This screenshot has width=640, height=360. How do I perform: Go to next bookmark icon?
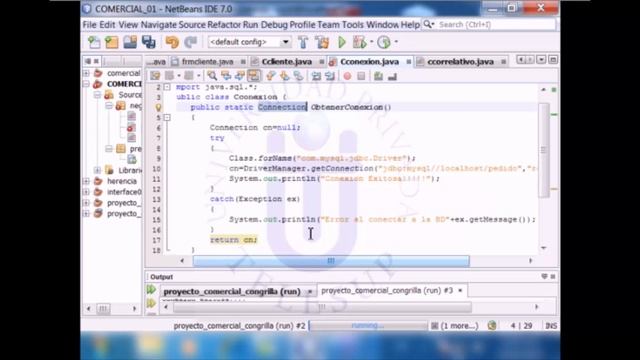284,76
